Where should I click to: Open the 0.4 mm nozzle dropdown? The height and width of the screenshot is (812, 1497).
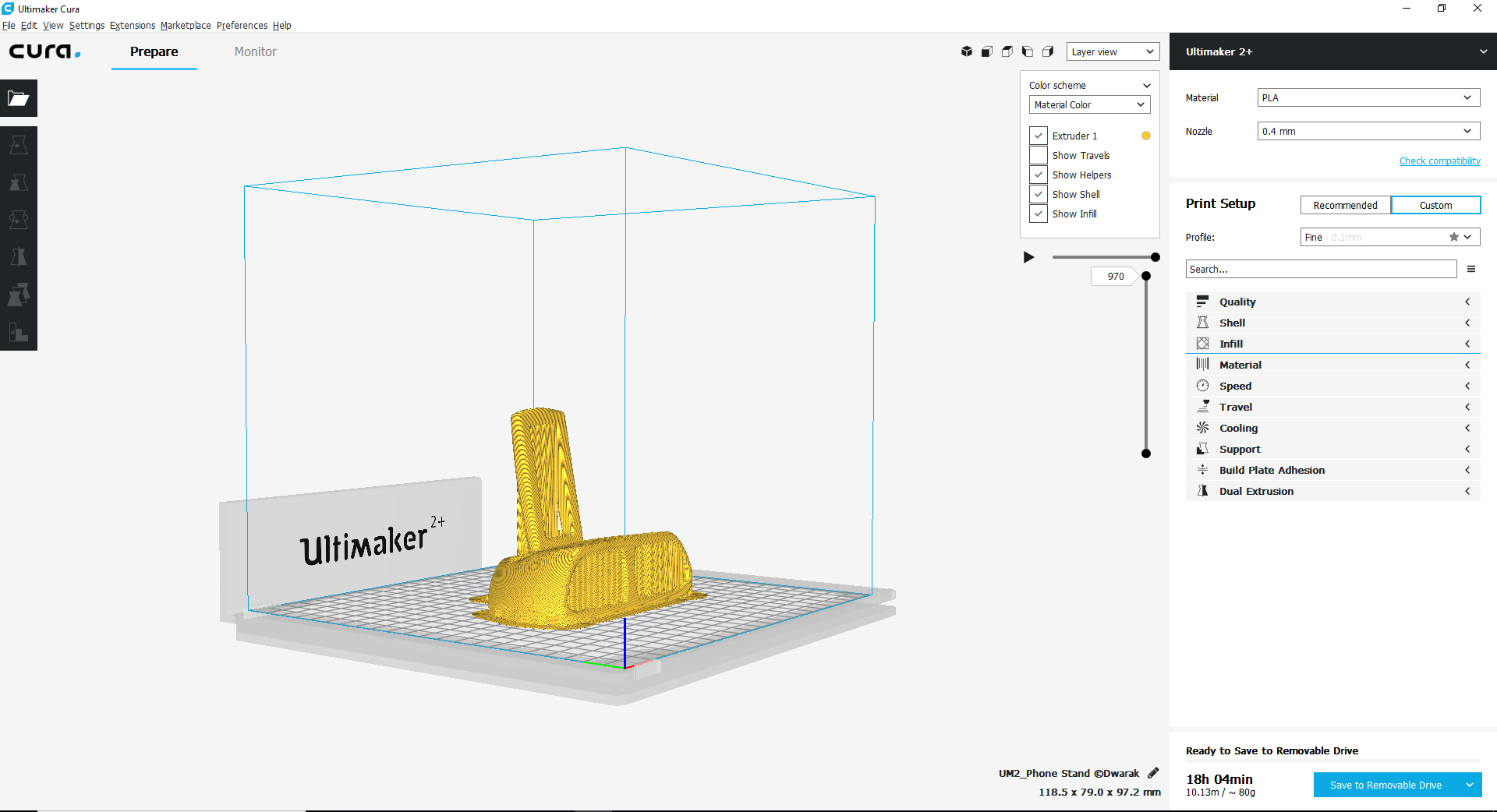click(x=1368, y=131)
